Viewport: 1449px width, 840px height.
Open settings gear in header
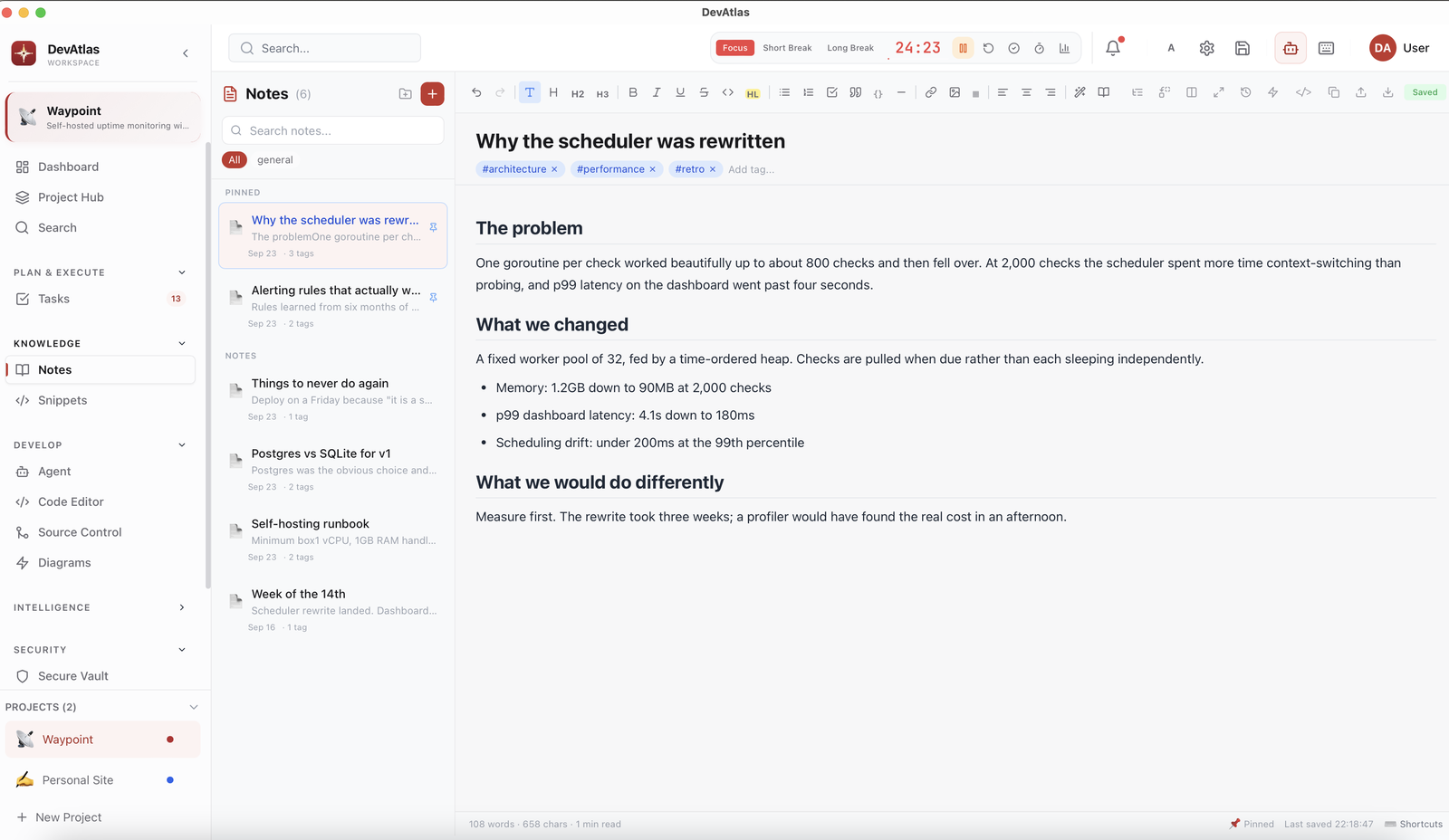click(x=1206, y=48)
